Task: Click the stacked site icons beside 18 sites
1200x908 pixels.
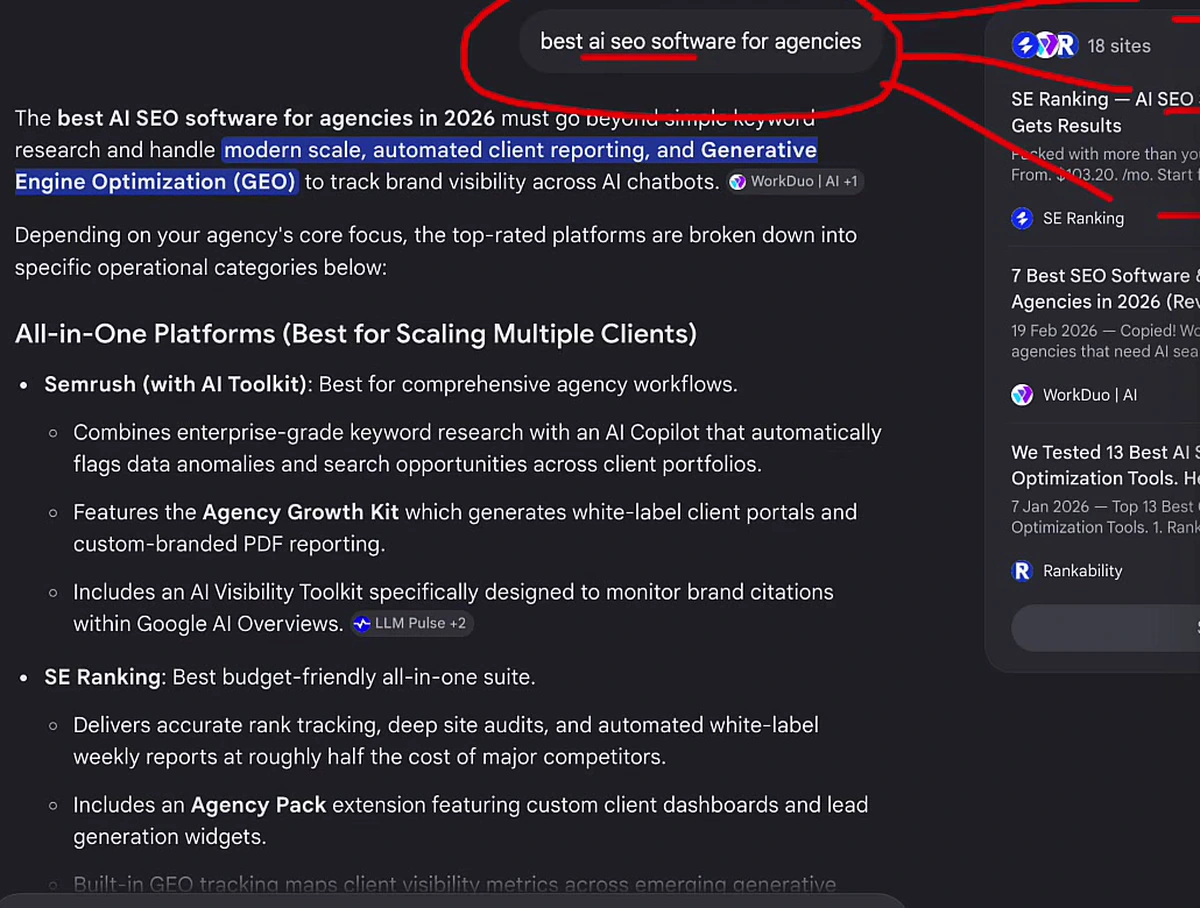Action: click(1045, 45)
